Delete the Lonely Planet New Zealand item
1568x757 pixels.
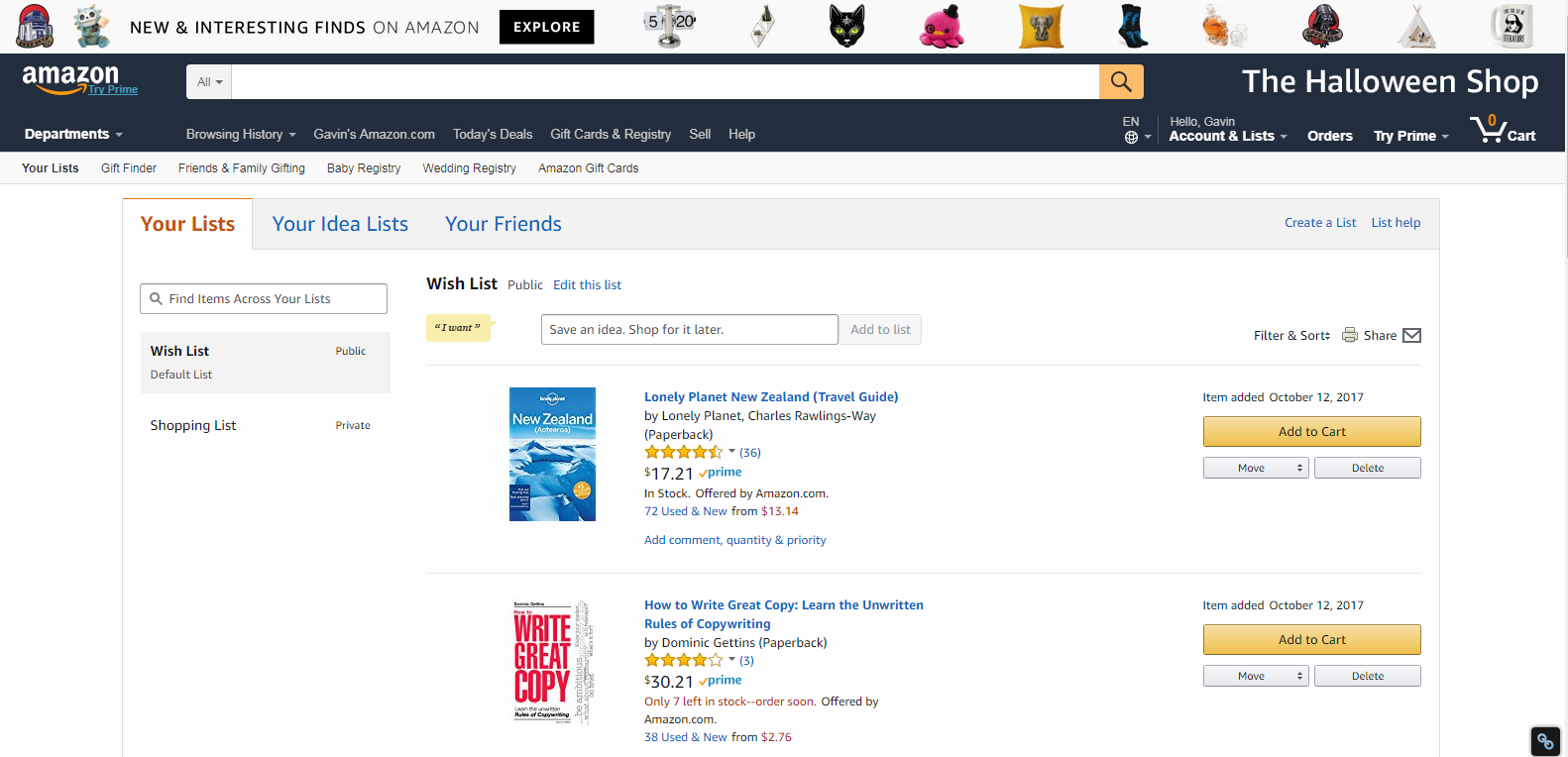(x=1367, y=468)
